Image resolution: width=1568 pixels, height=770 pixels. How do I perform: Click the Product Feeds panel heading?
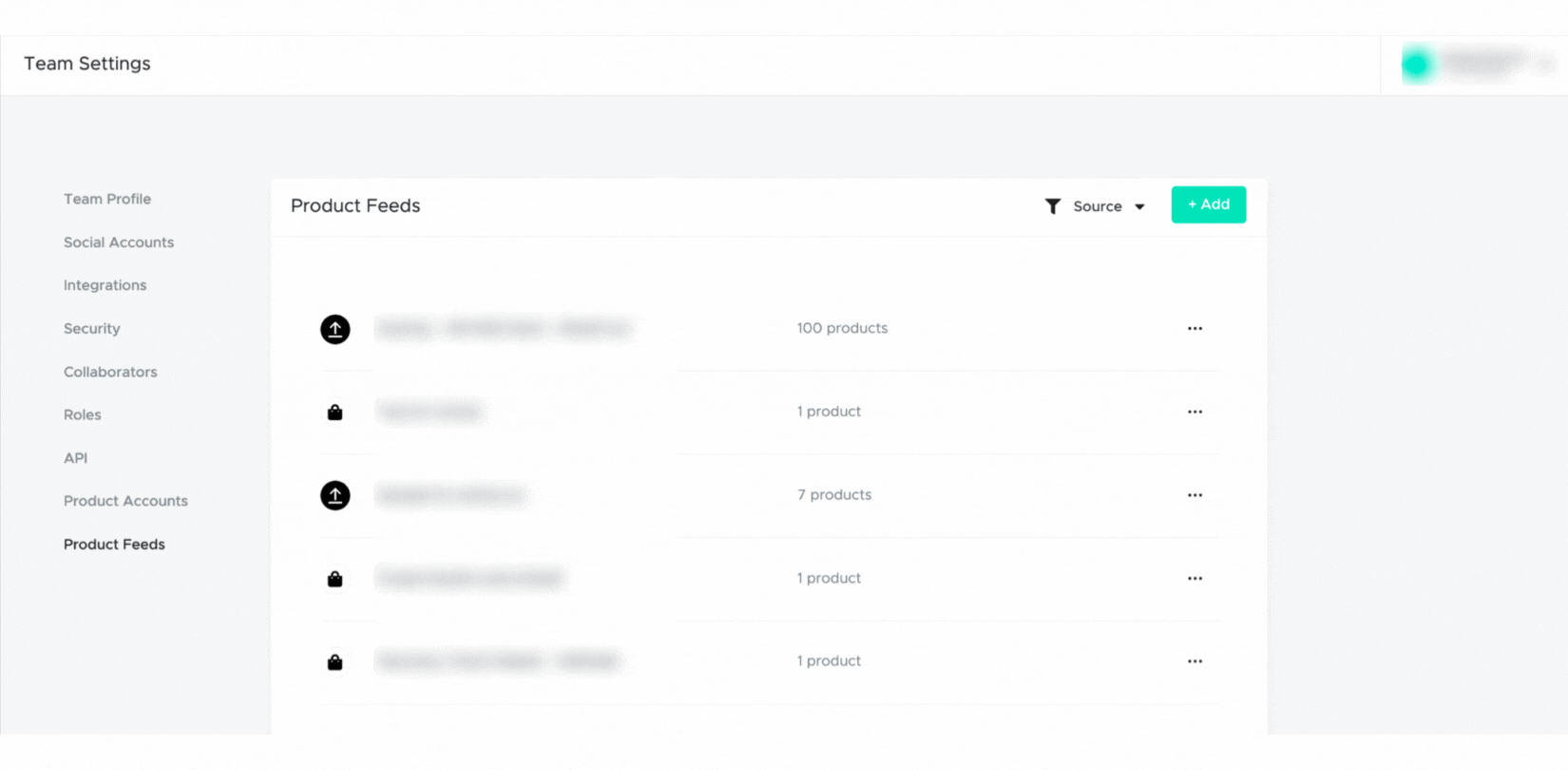[355, 205]
